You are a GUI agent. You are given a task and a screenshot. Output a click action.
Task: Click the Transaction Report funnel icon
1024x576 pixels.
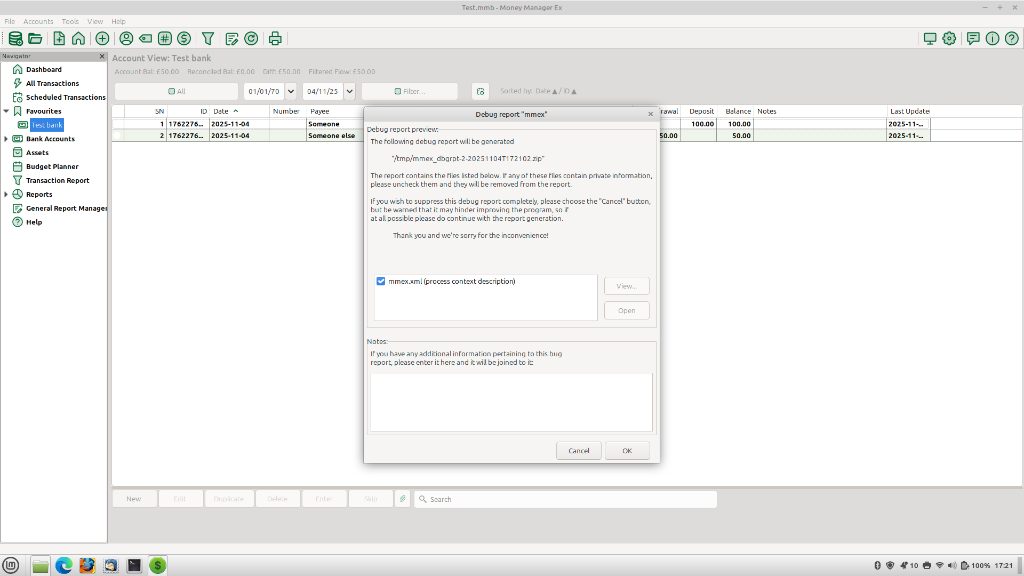tap(208, 39)
